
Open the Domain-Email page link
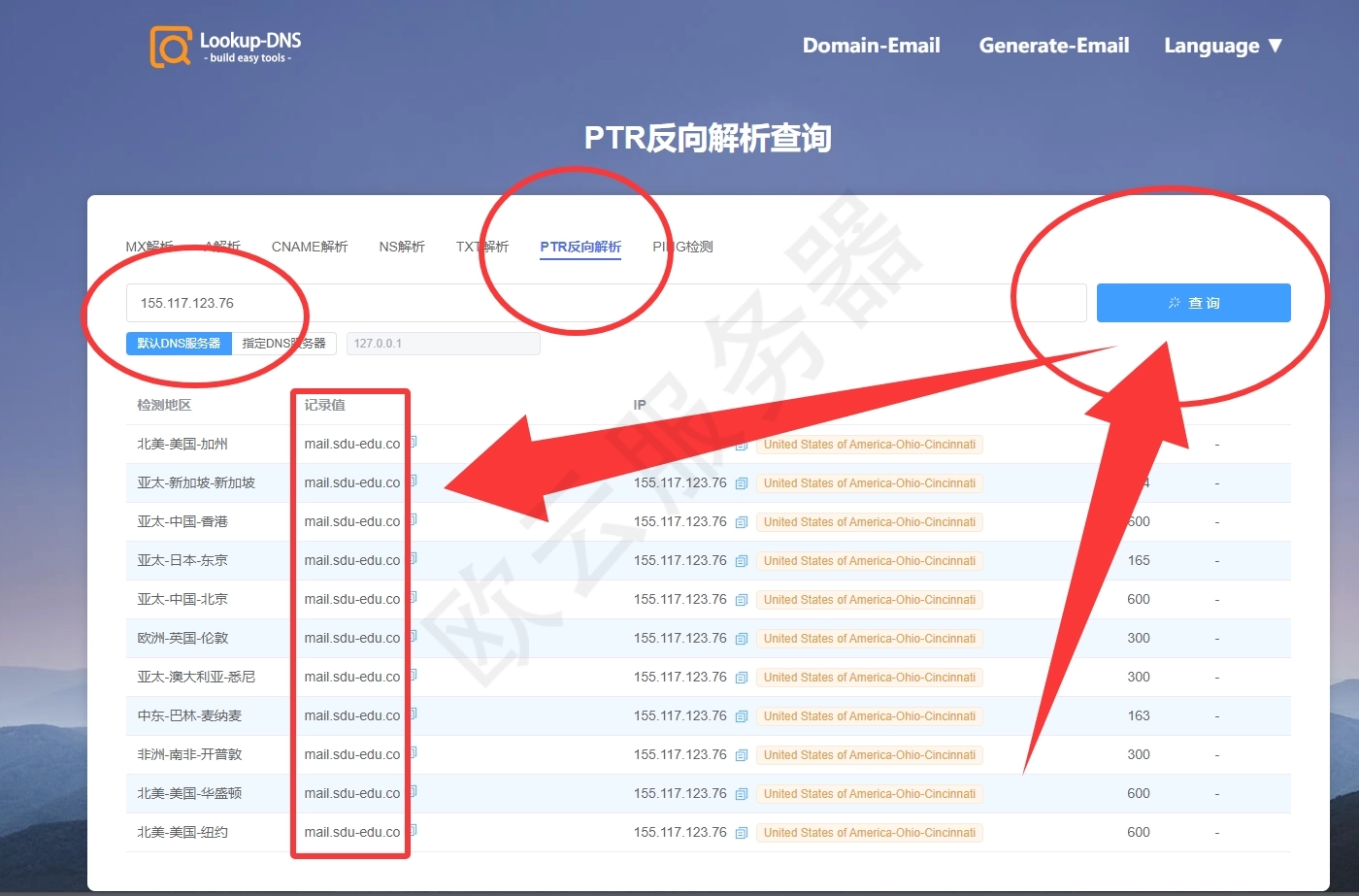(x=871, y=46)
